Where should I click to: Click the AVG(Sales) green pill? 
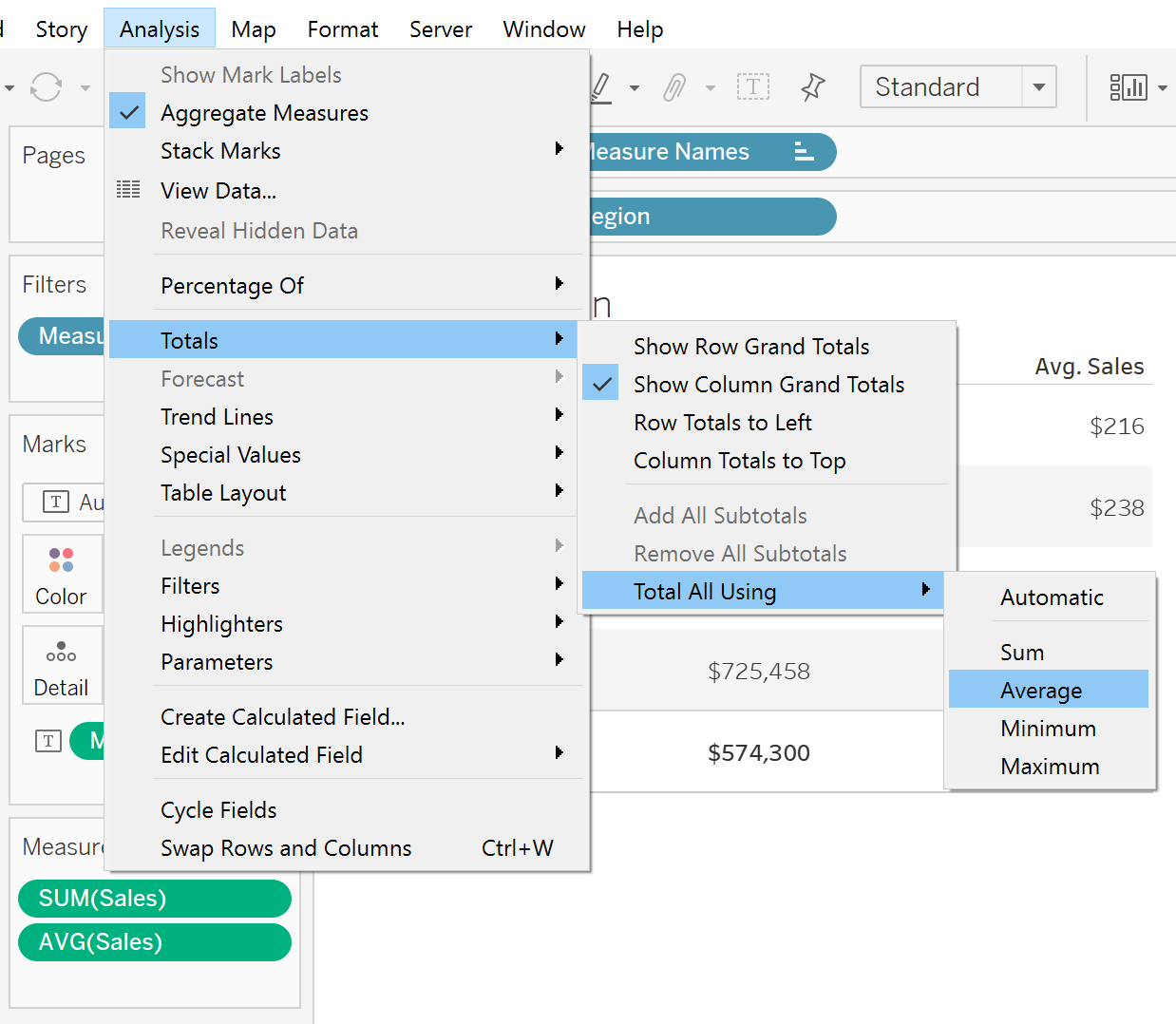click(155, 942)
